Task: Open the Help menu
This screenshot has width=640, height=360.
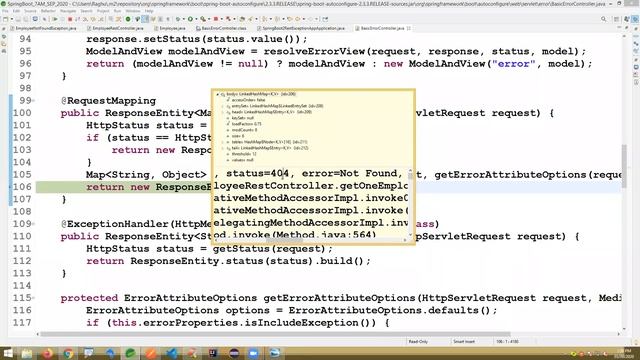Action: (149, 11)
